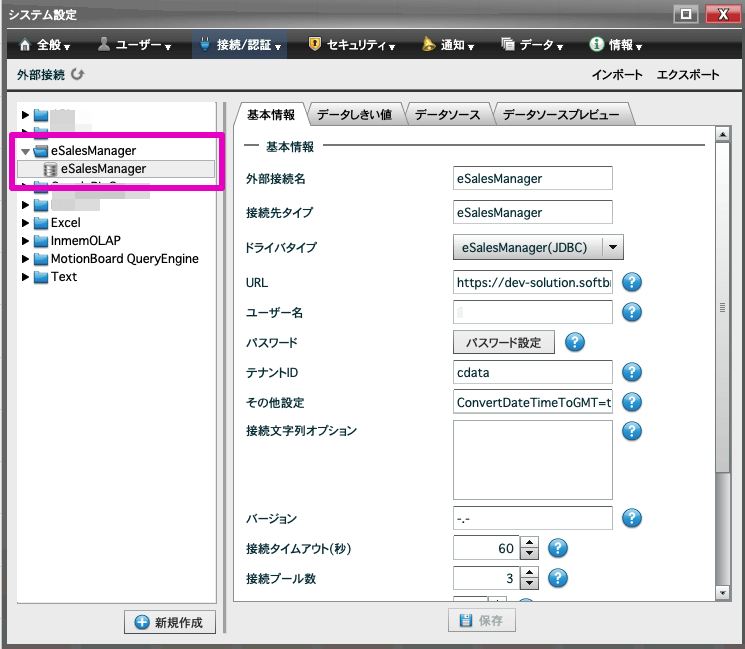This screenshot has width=745, height=649.
Task: Open help for 接続タイムアウト(秒)
Action: (558, 548)
